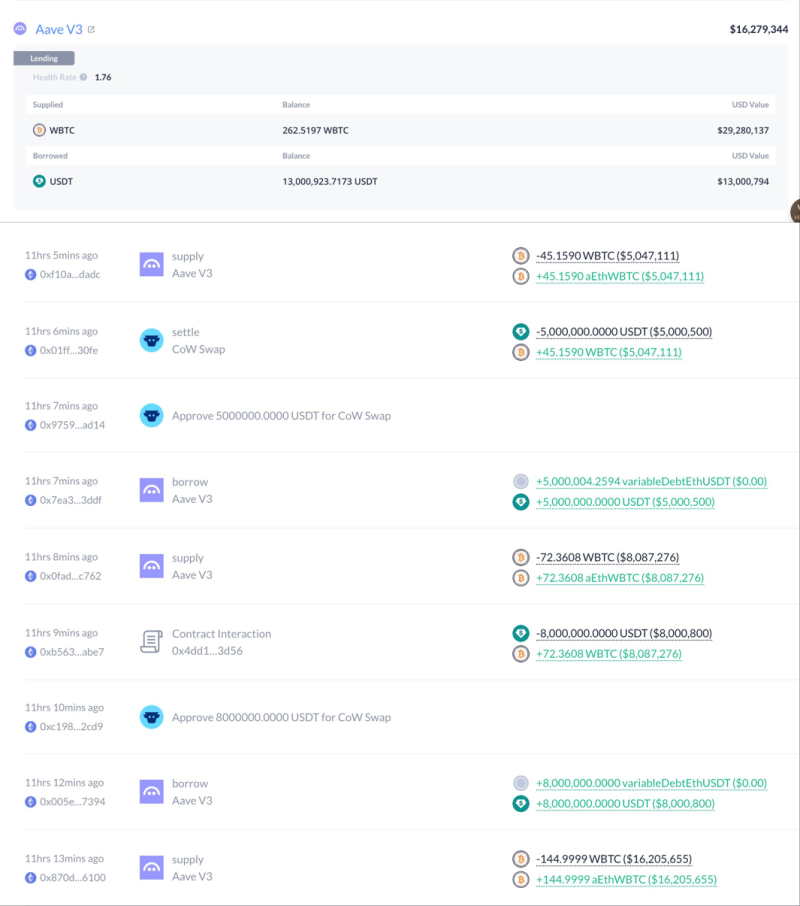Click CoW Swap icon for Approve 5000000 USDT
Screen dimensions: 800x906
(x=151, y=415)
